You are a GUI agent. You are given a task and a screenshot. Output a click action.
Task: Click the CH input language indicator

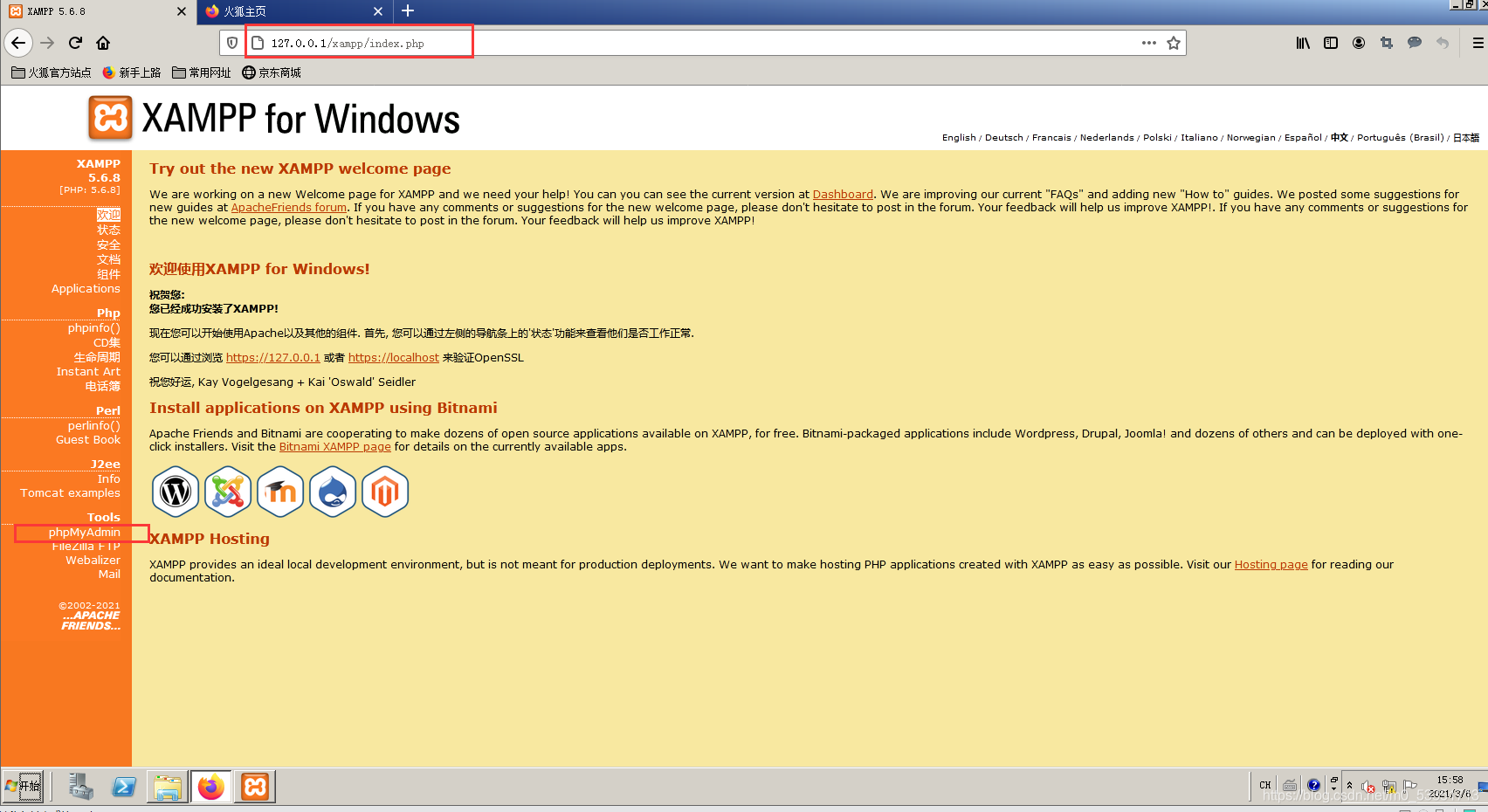[1264, 785]
